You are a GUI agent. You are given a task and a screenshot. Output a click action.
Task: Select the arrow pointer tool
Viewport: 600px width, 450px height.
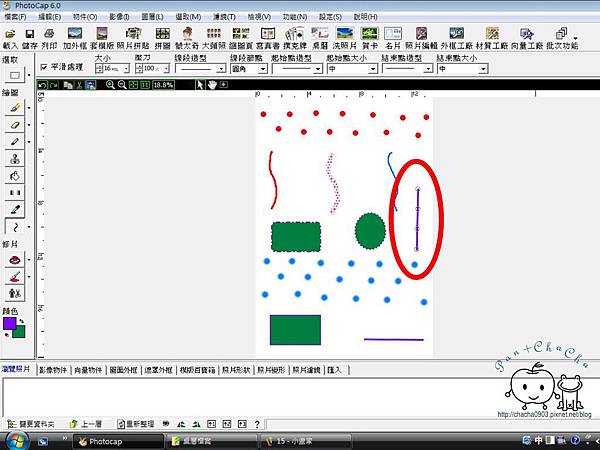click(200, 85)
